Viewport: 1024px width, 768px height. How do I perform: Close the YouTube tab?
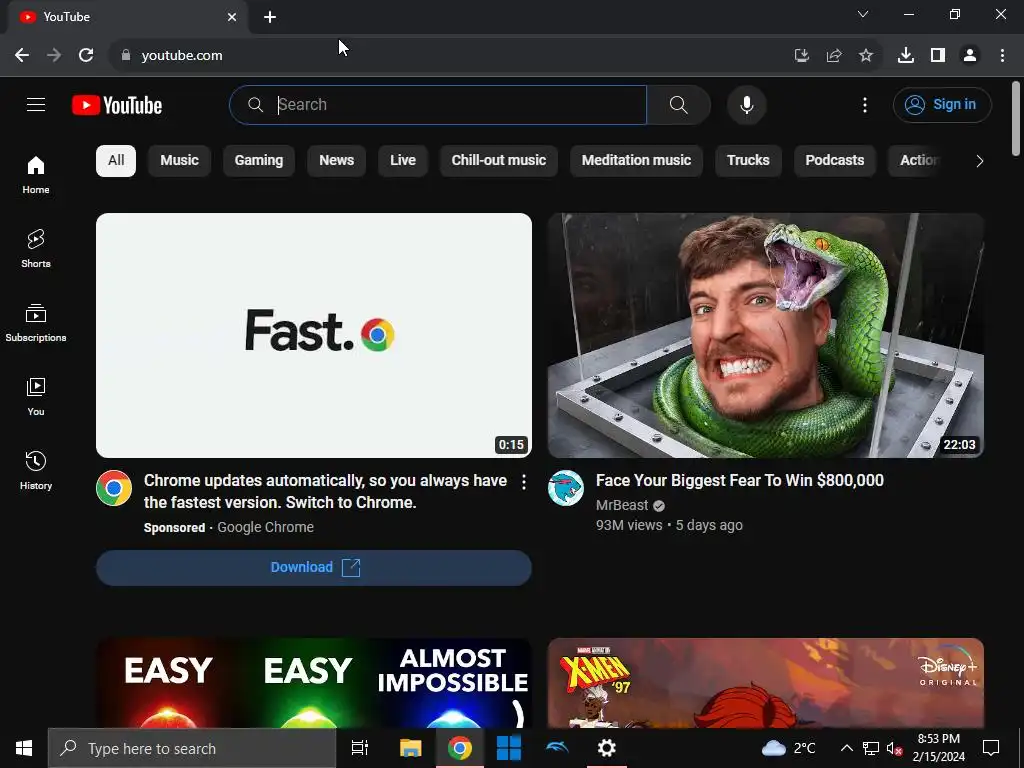pos(232,17)
